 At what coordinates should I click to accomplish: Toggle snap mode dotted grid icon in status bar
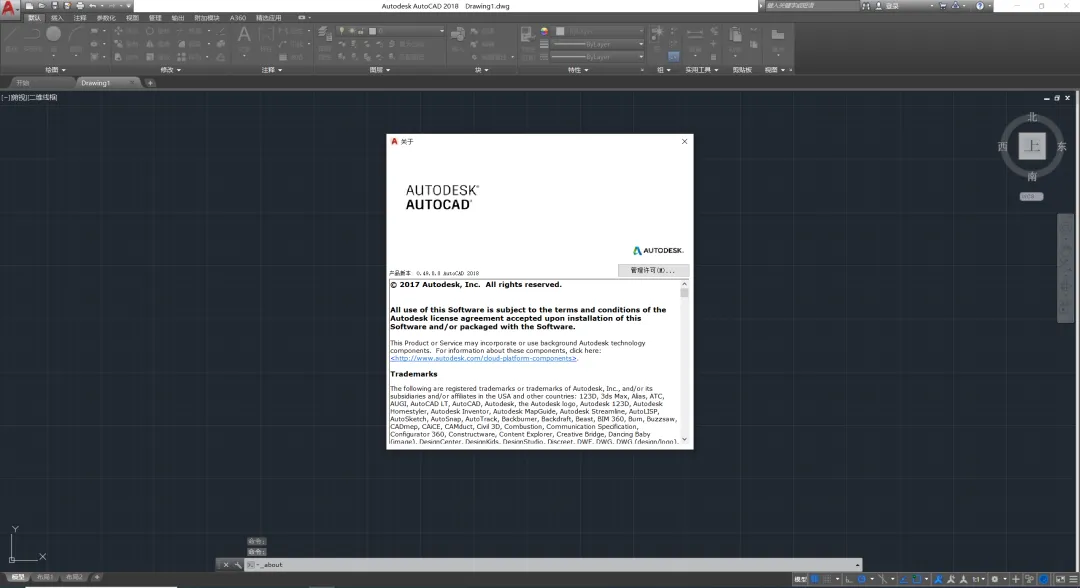[x=827, y=579]
